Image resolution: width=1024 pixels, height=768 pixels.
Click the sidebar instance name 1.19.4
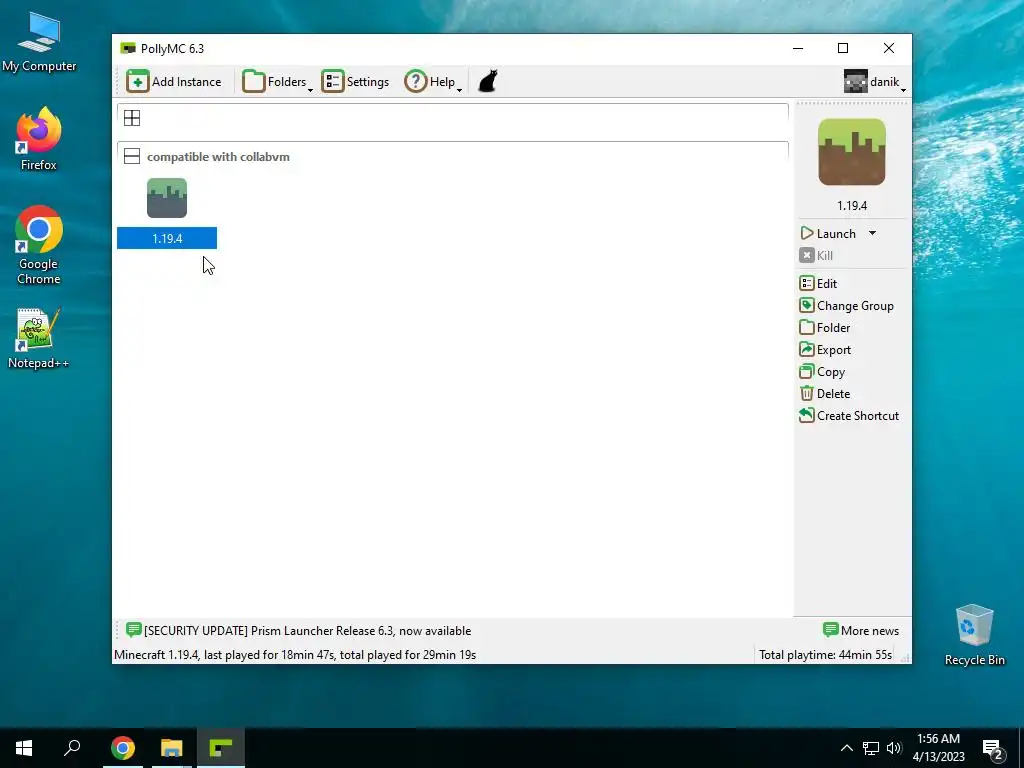click(x=852, y=206)
